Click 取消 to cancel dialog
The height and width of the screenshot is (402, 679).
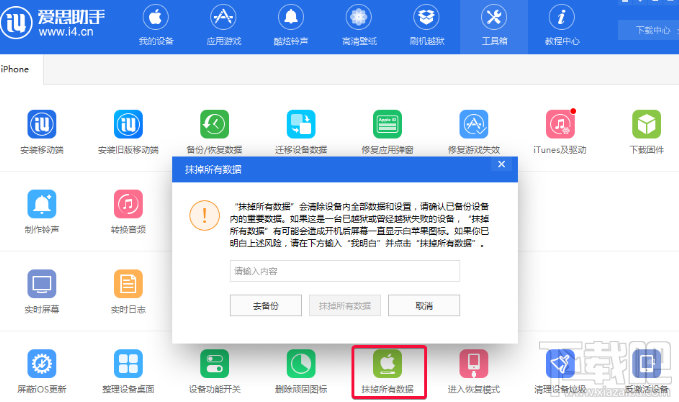[424, 306]
